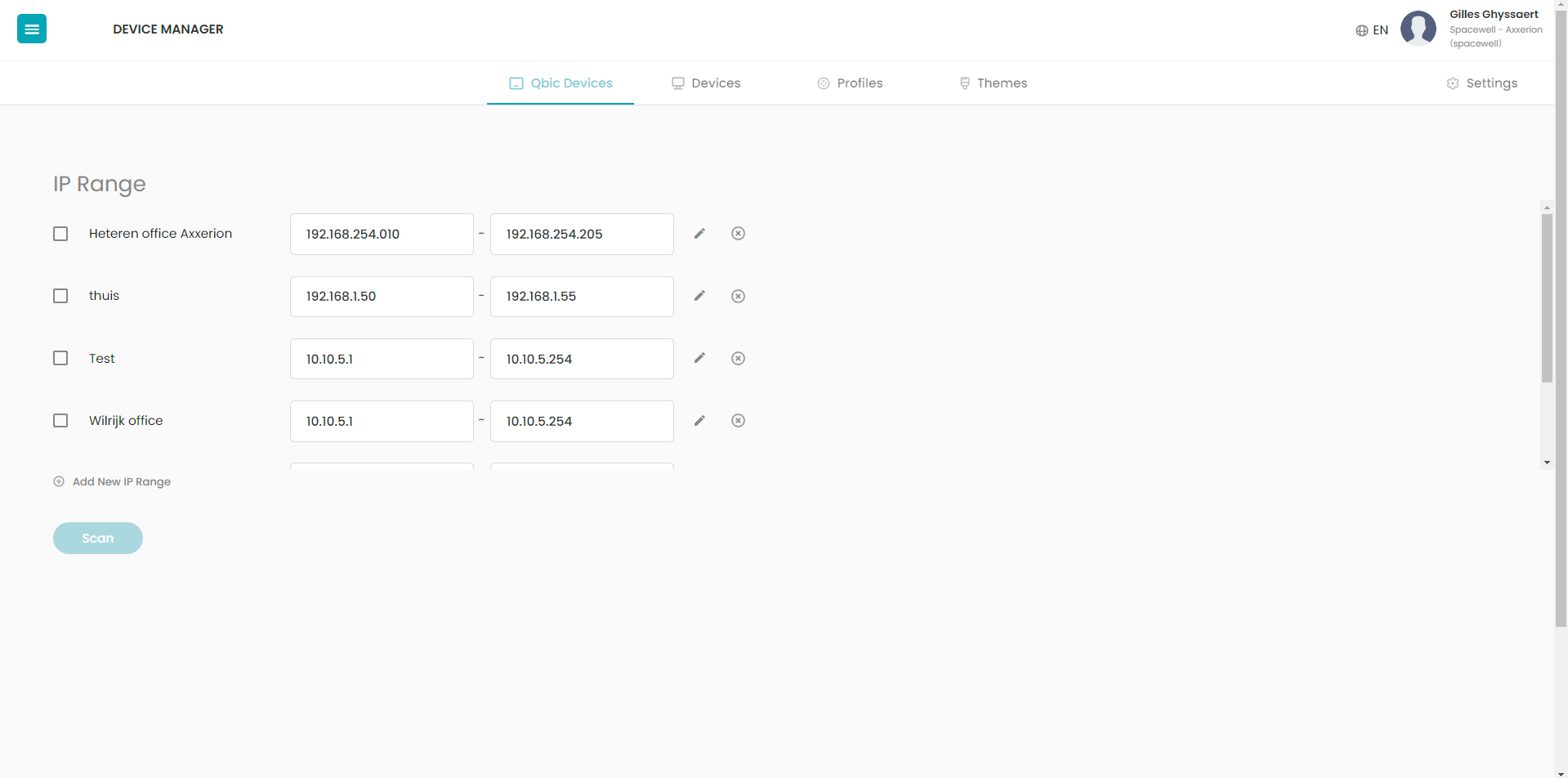Click the Test start IP field 10.10.5.1

tap(382, 359)
